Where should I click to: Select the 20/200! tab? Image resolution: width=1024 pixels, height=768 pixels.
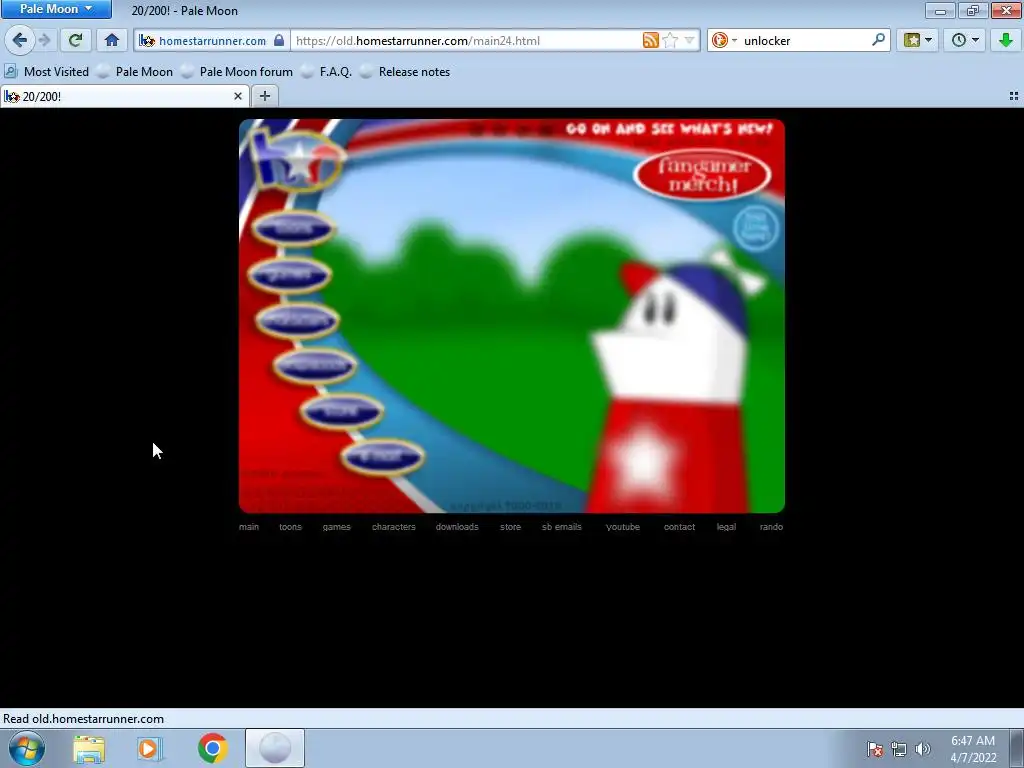[x=124, y=96]
